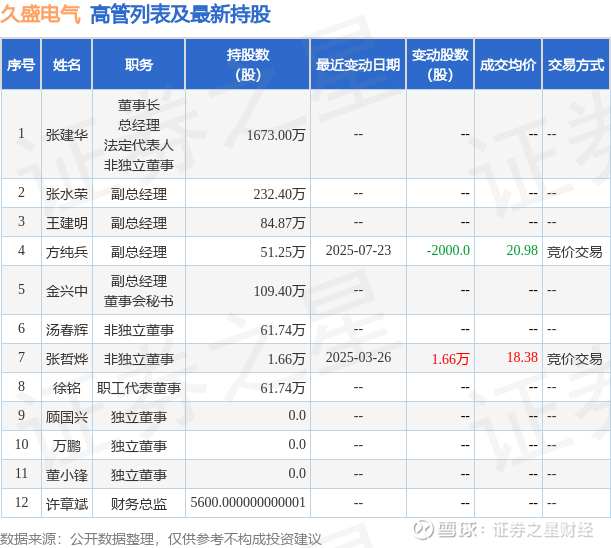Image resolution: width=611 pixels, height=548 pixels.
Task: Click the 职工代表董事 title
Action: pyautogui.click(x=139, y=388)
